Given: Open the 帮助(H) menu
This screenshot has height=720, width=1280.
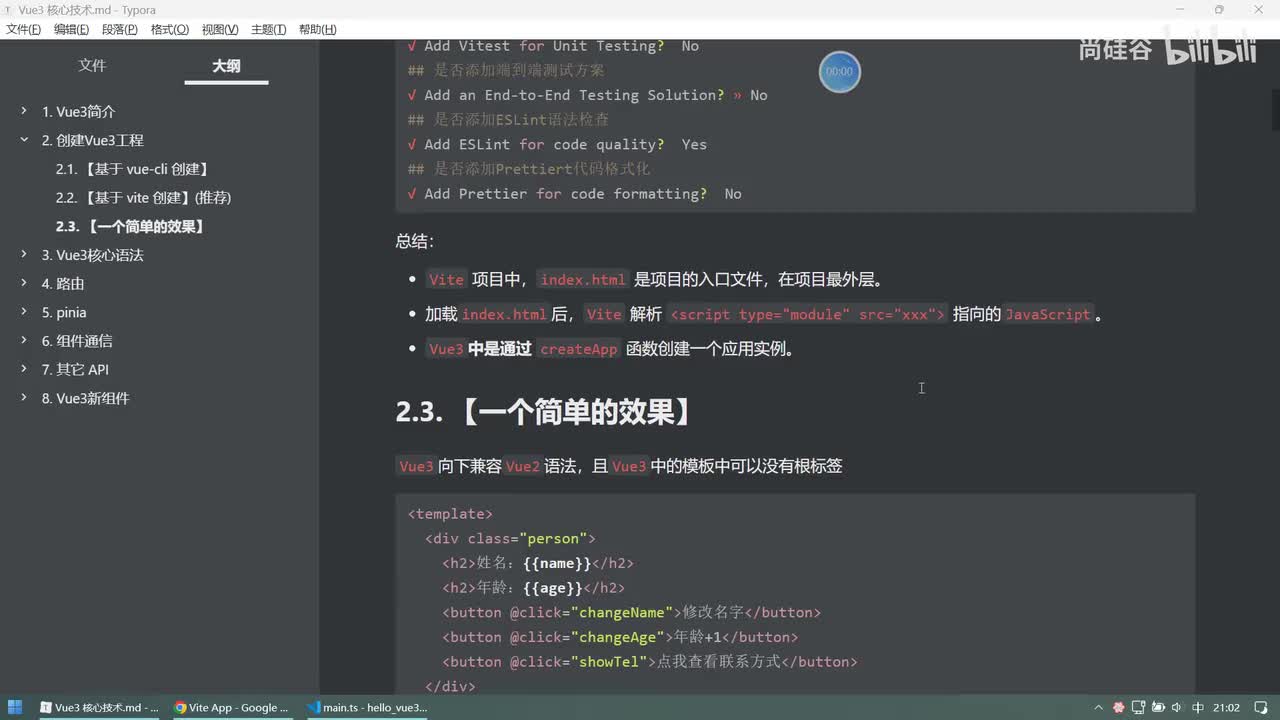Looking at the screenshot, I should (317, 29).
